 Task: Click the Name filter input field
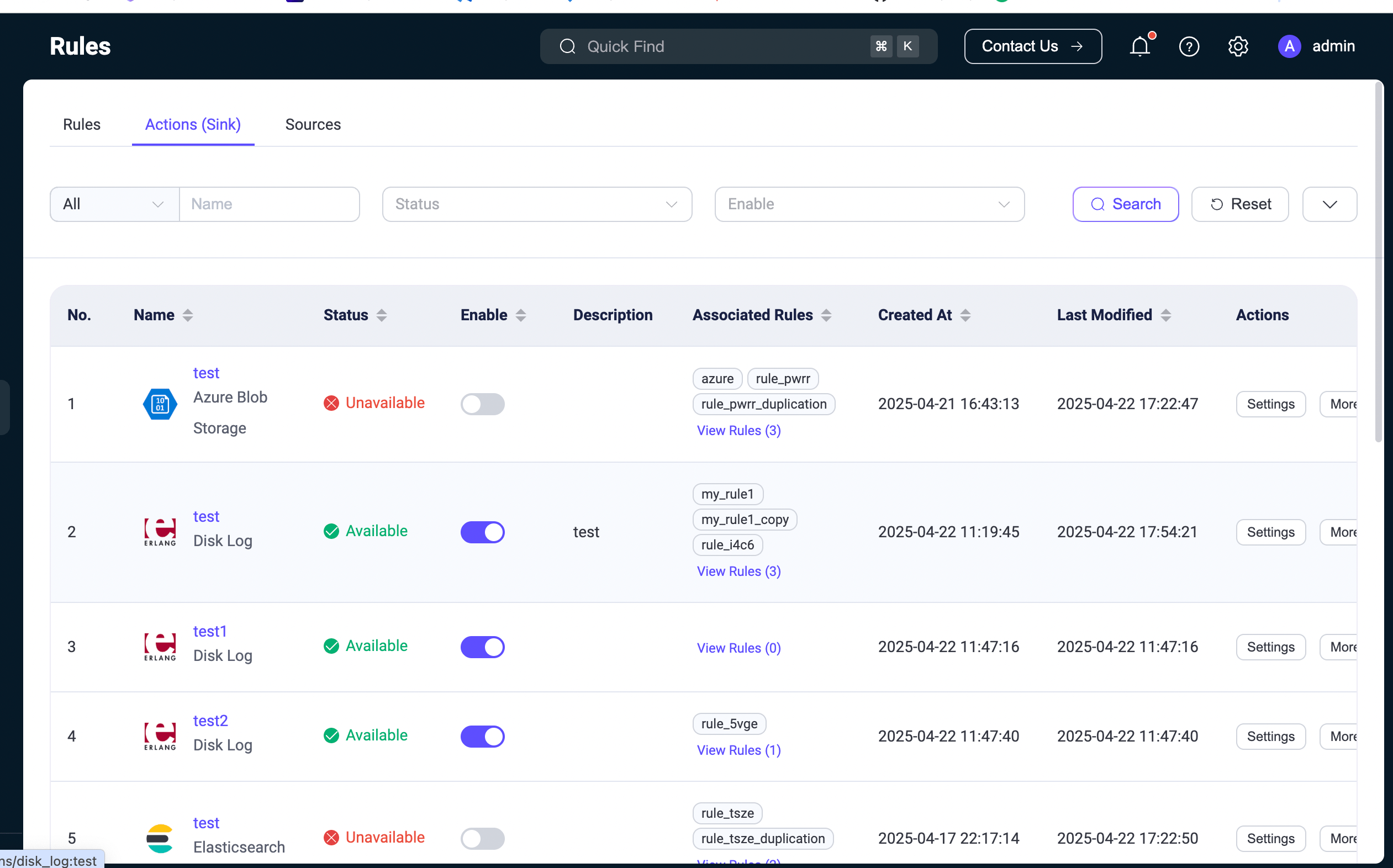(270, 204)
